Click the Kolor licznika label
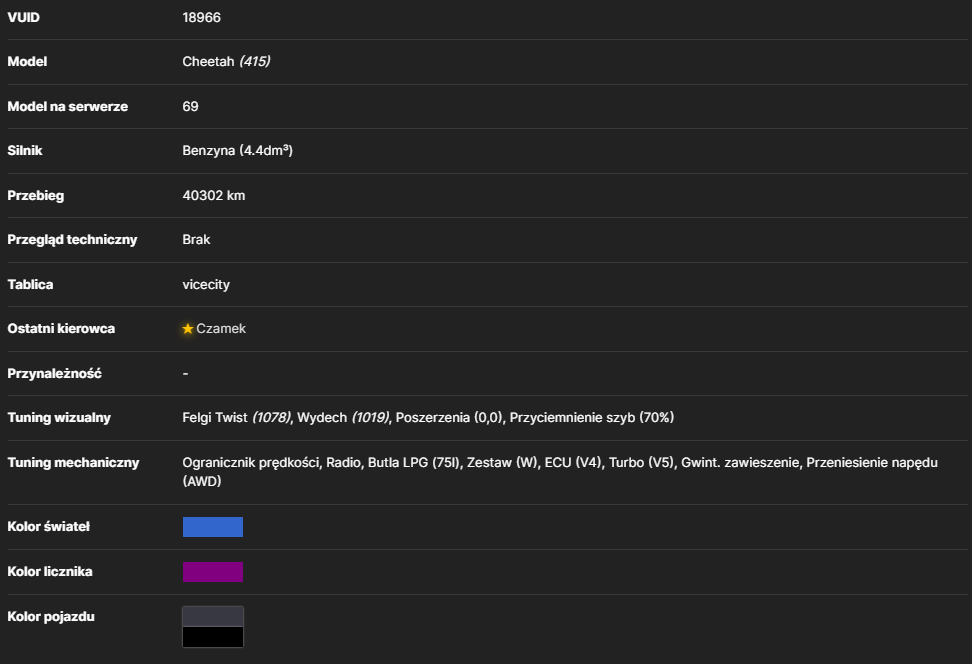Screen dimensions: 972x664 (x=50, y=572)
